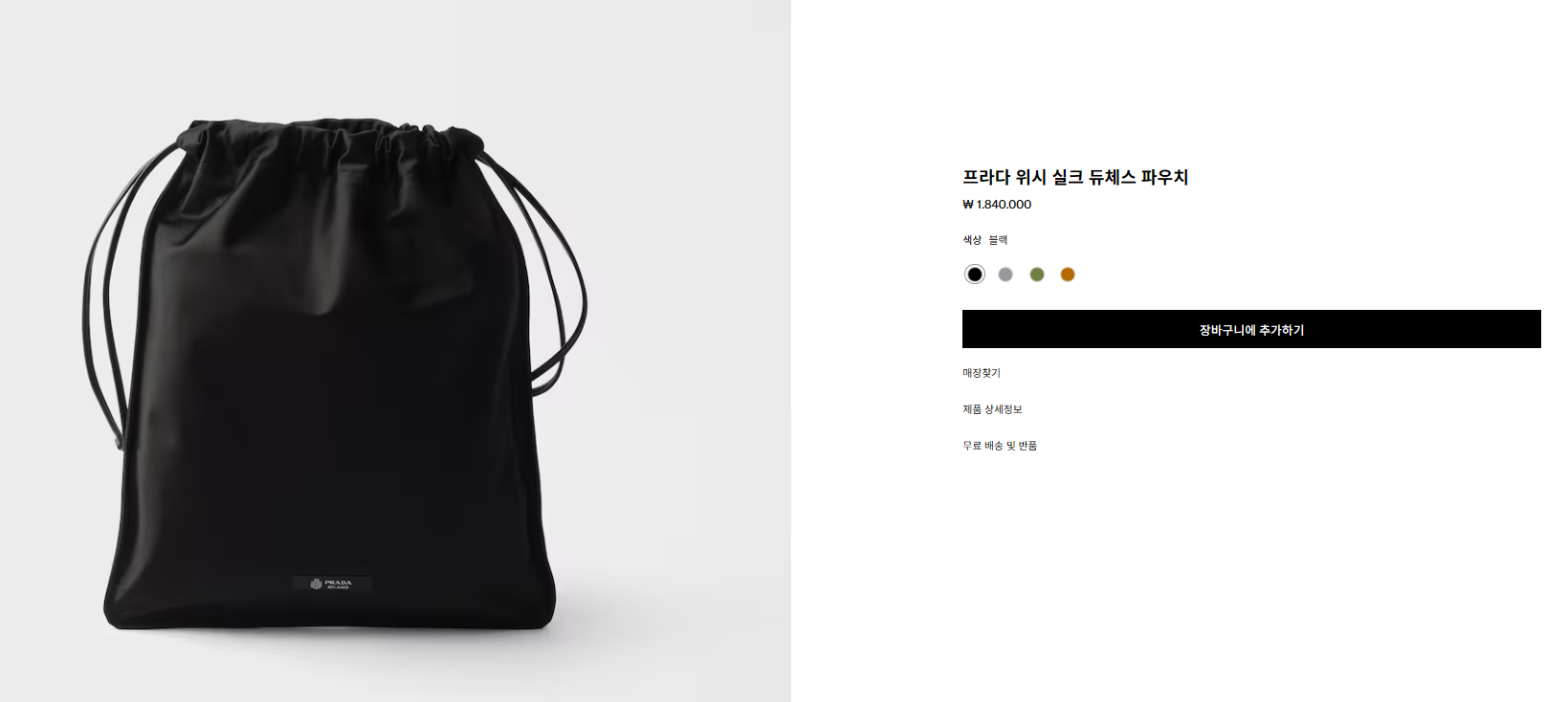Screen dimensions: 1568x702
Task: Choose the gray color swatch
Action: [x=1005, y=274]
